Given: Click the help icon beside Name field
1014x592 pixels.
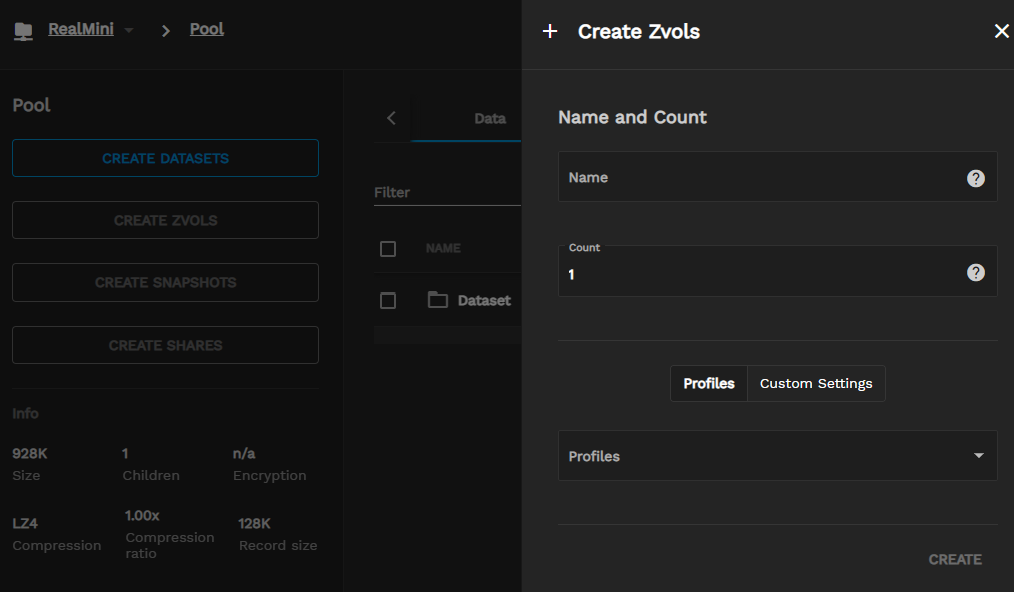Looking at the screenshot, I should [976, 178].
